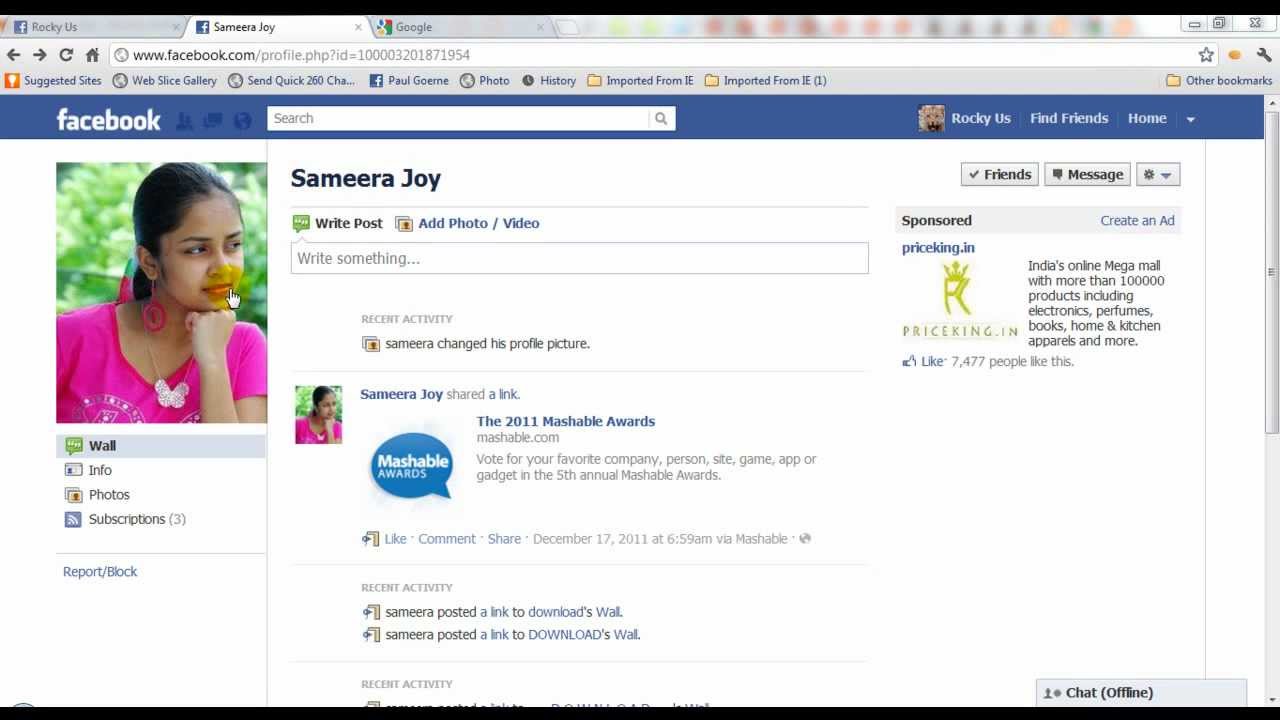1280x720 pixels.
Task: Click the shared 'a link' text
Action: pyautogui.click(x=504, y=394)
